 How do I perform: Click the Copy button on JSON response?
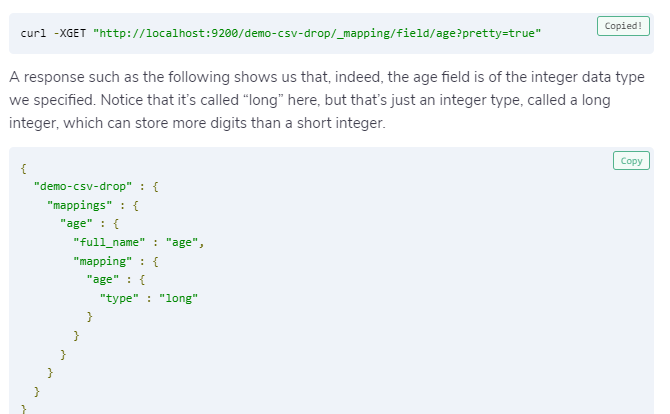point(631,161)
